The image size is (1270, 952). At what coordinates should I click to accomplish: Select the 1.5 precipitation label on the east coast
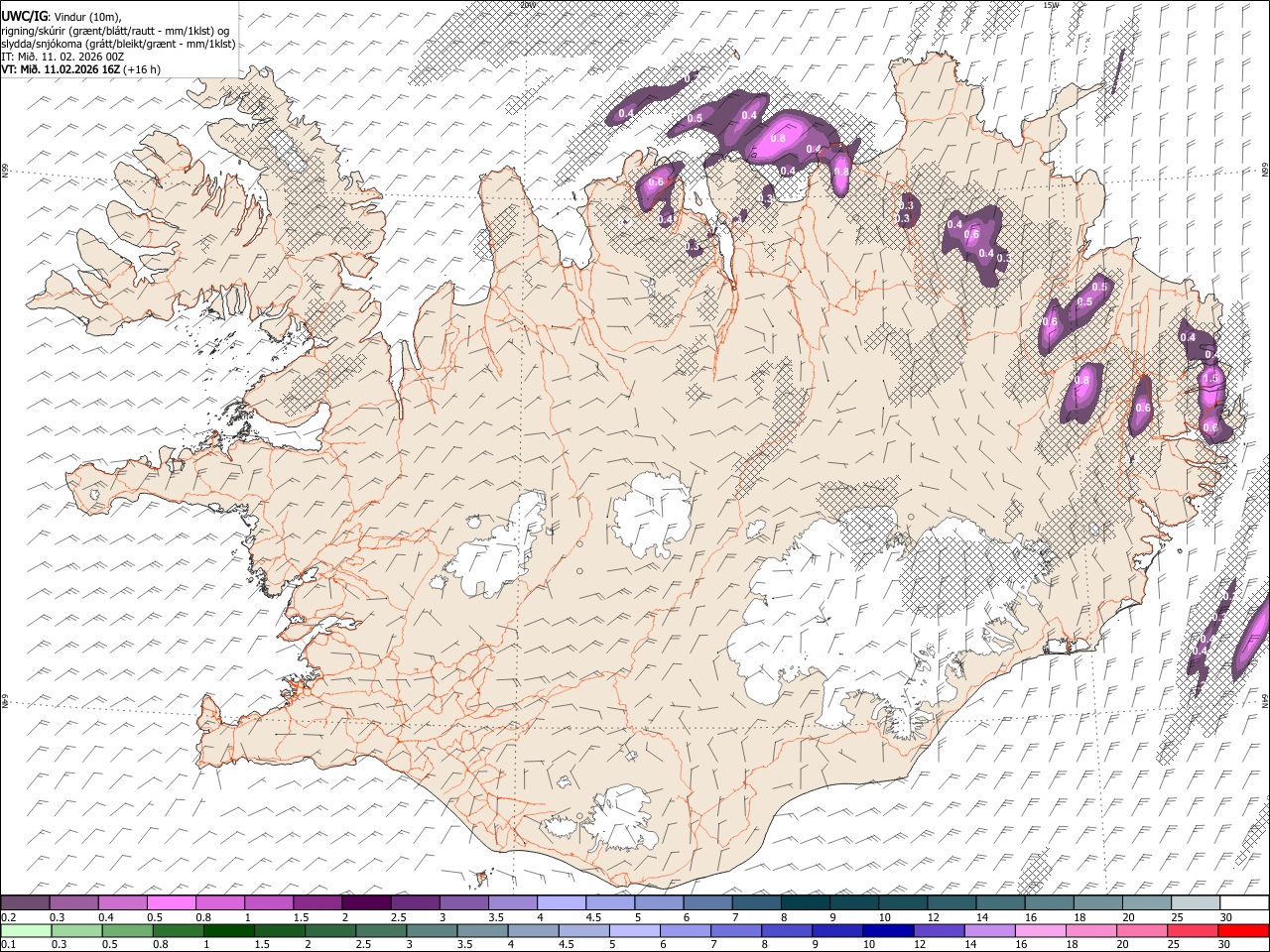coord(1210,379)
